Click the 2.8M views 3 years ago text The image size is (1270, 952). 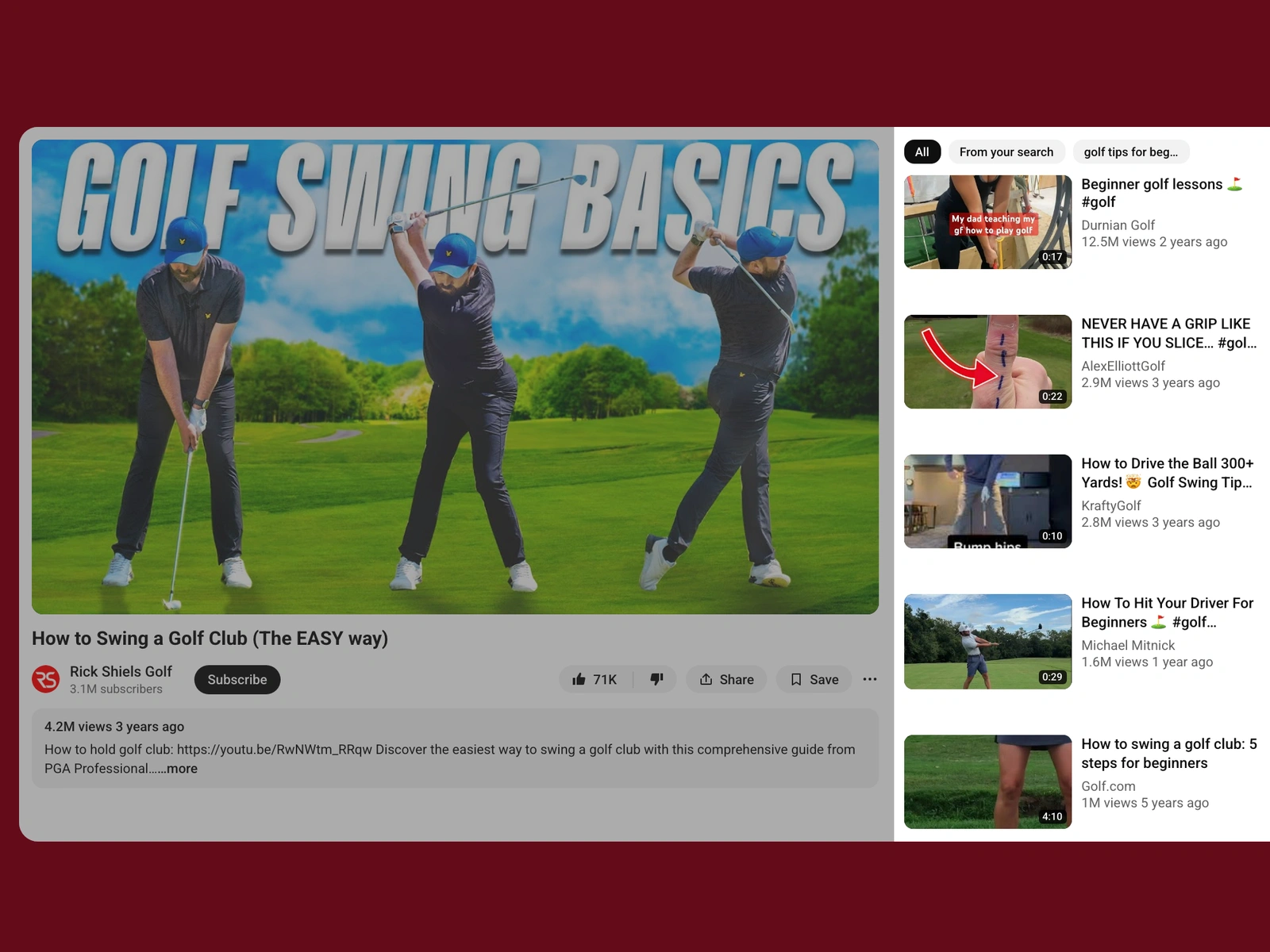coord(1150,522)
